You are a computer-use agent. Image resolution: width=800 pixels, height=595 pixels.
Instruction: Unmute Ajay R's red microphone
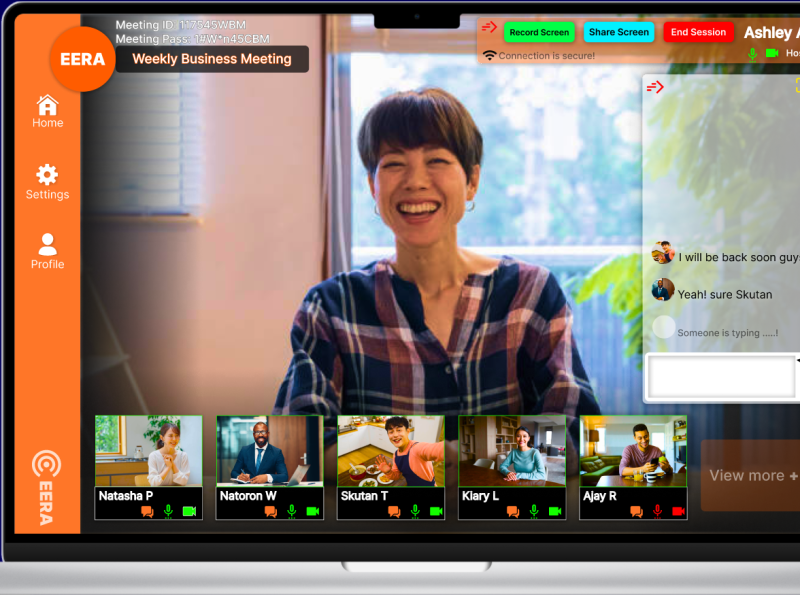point(657,511)
